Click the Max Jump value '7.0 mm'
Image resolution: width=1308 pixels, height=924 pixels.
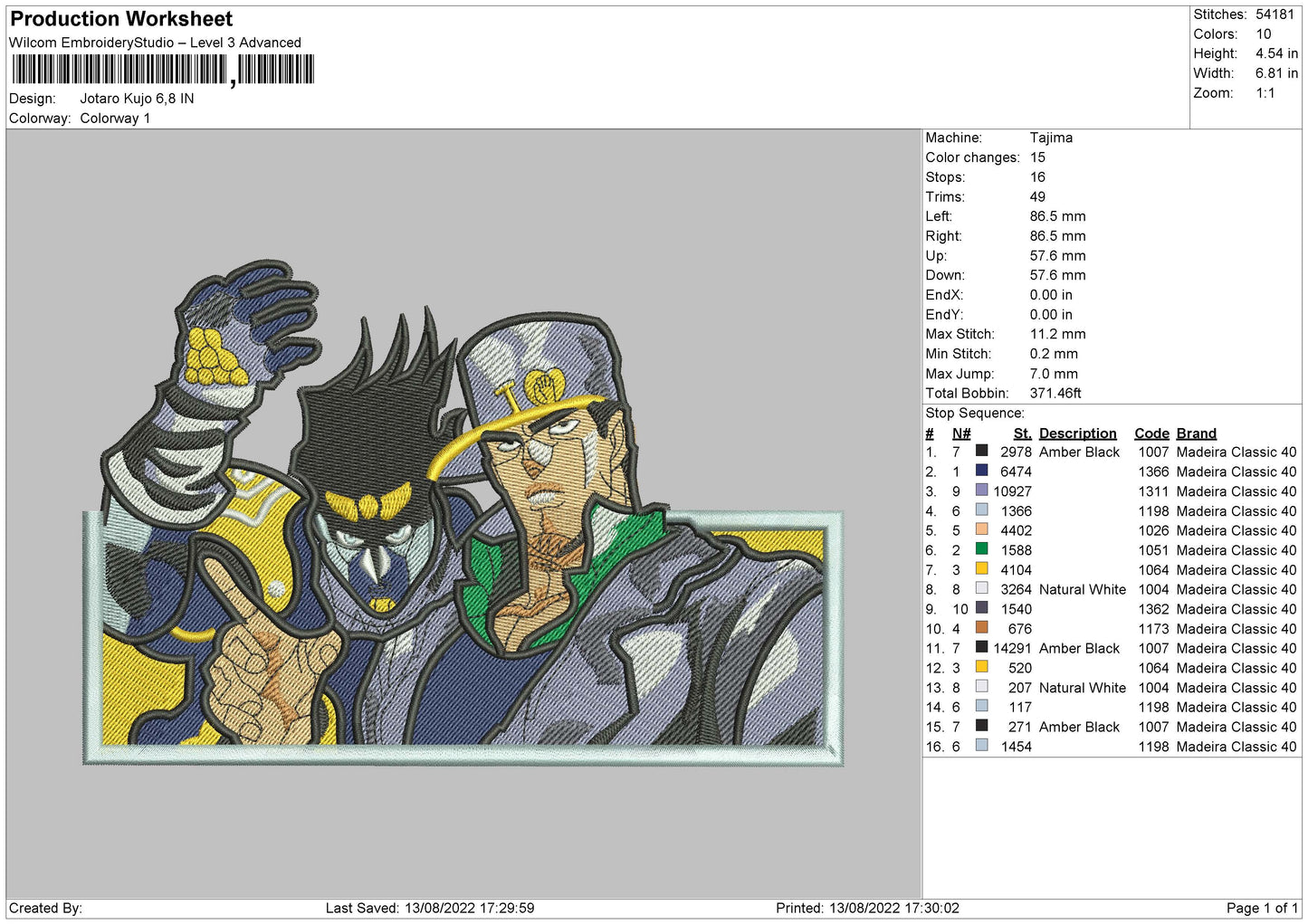click(x=1054, y=374)
